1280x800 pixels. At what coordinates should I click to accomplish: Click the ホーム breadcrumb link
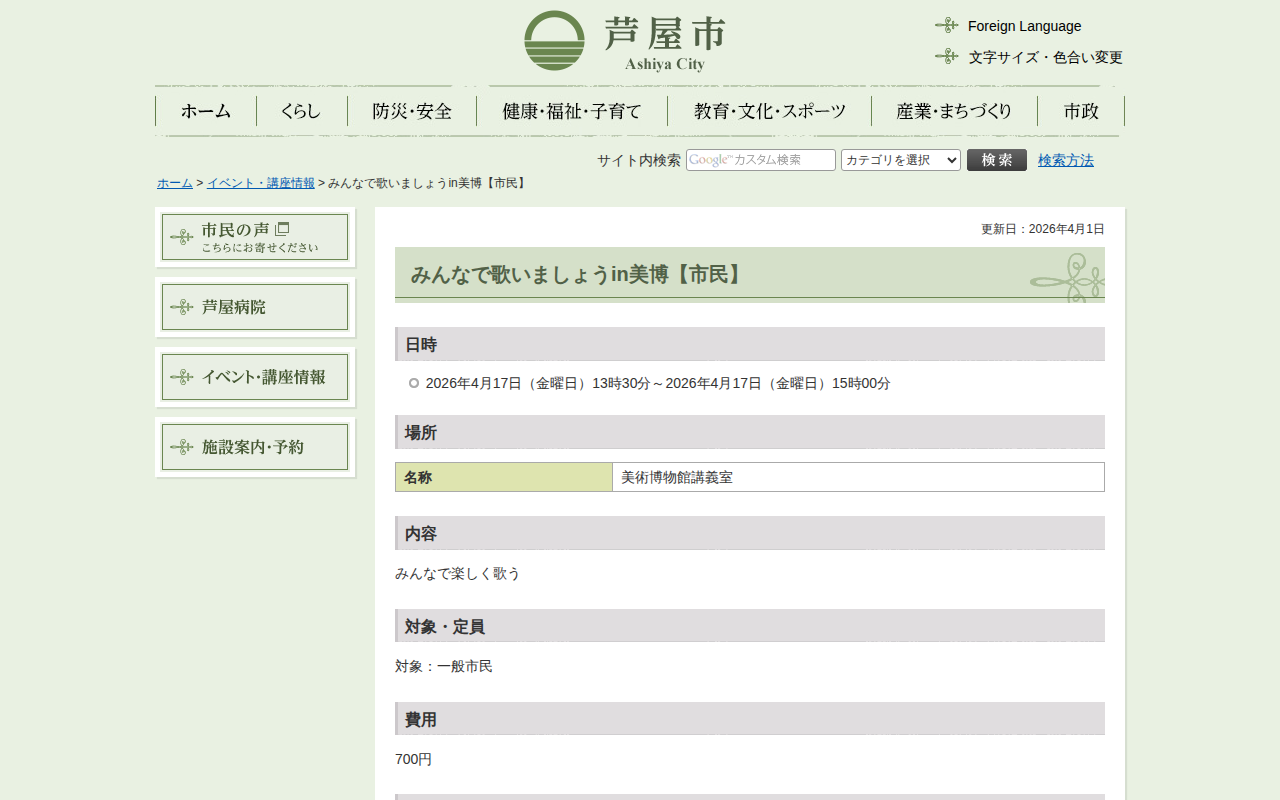click(175, 183)
